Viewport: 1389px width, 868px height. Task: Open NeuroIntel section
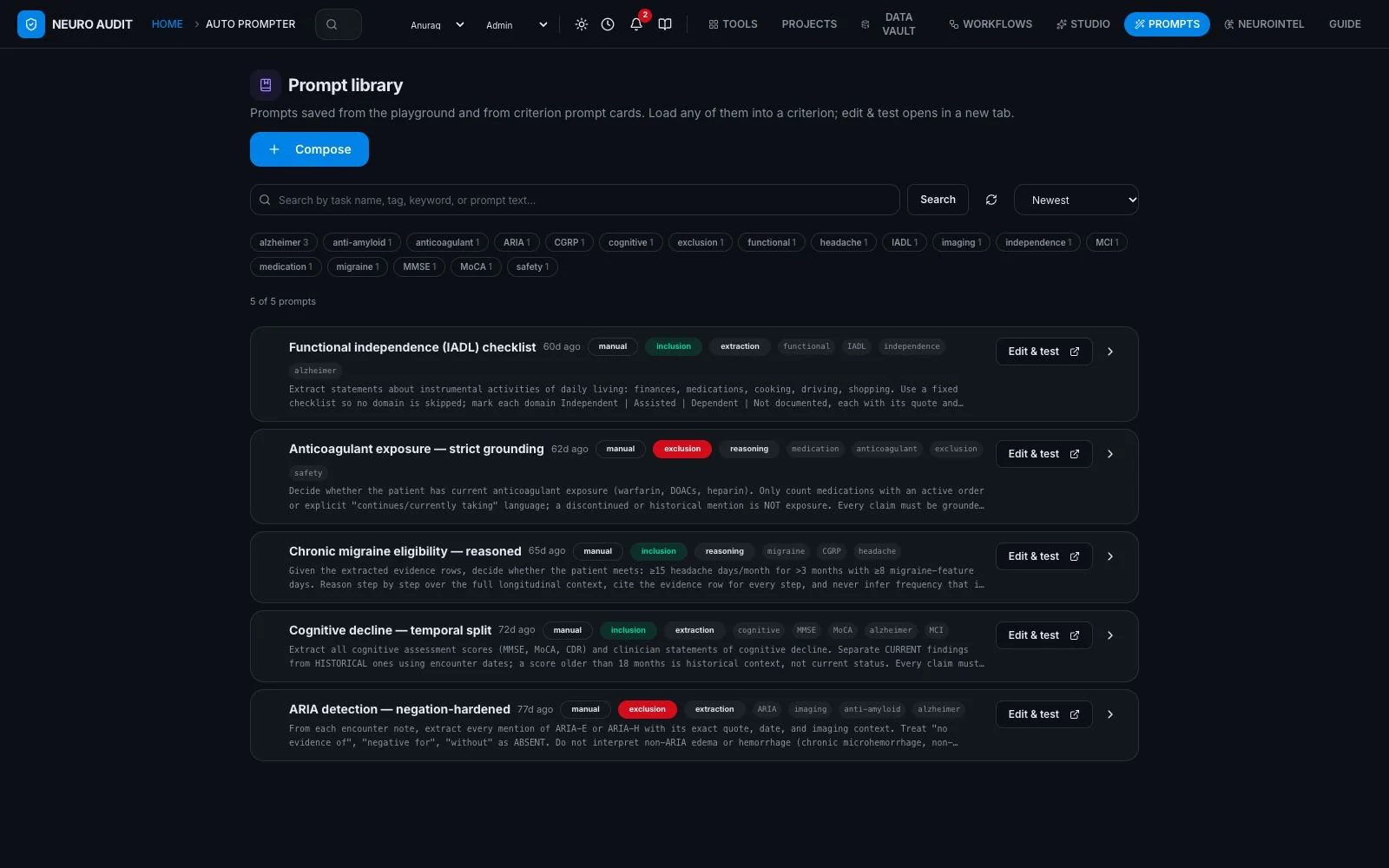click(1264, 24)
